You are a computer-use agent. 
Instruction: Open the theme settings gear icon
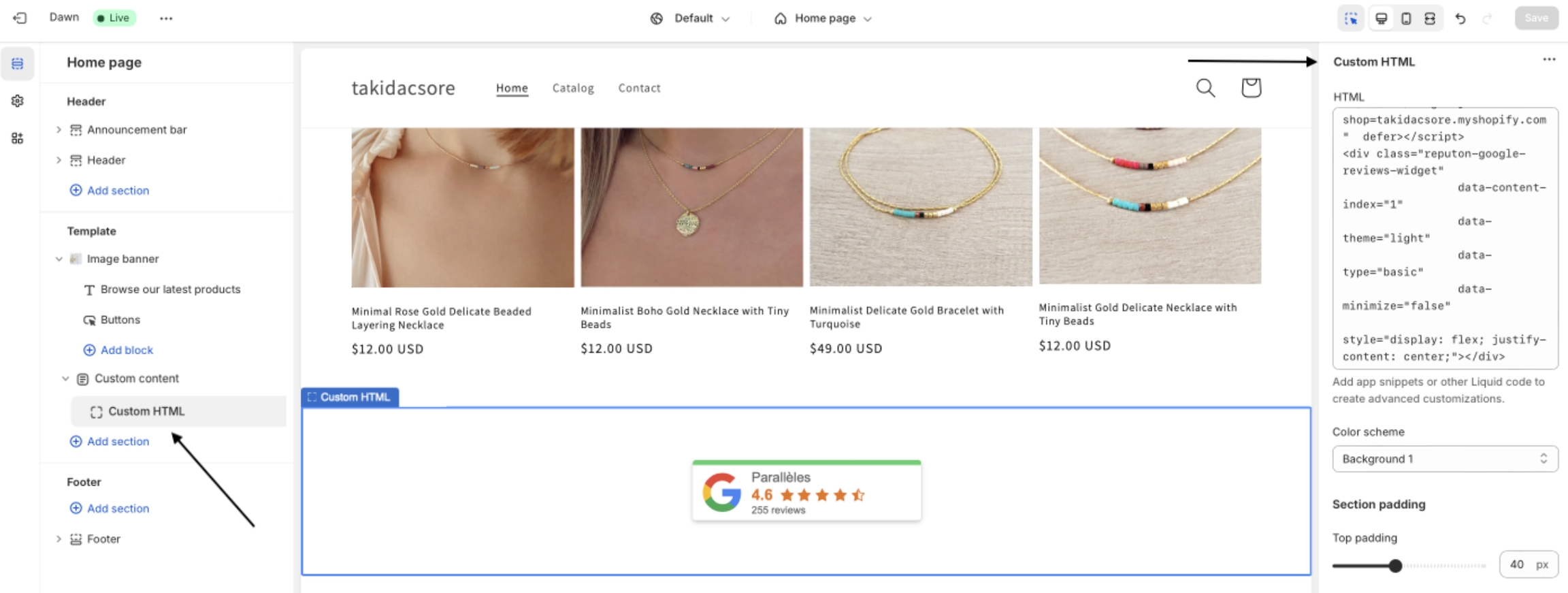click(x=18, y=101)
